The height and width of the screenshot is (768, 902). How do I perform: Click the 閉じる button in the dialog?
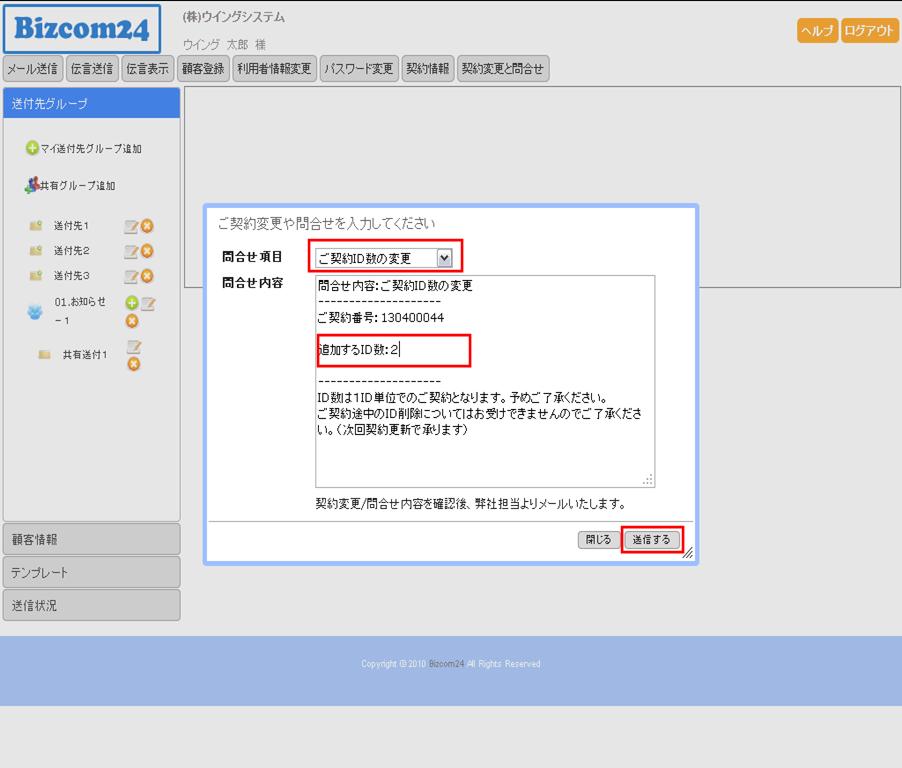(598, 540)
